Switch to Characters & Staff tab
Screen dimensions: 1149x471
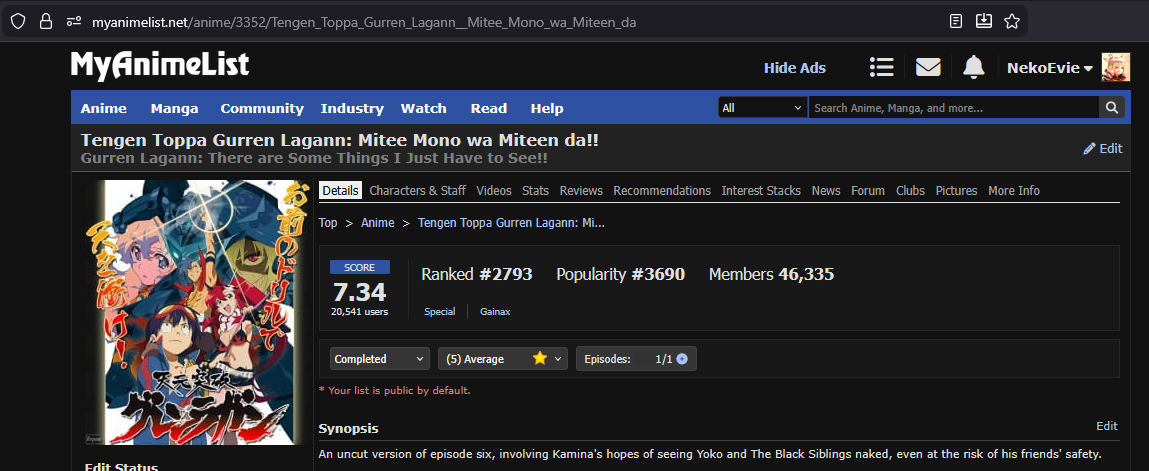[x=418, y=190]
